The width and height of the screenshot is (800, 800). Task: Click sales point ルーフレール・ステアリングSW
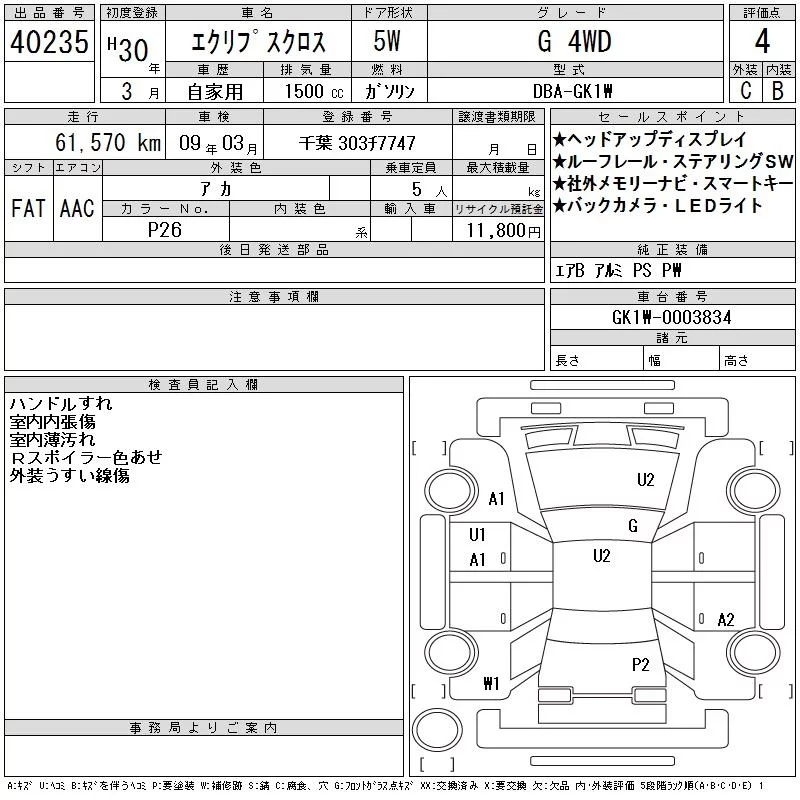(x=672, y=161)
